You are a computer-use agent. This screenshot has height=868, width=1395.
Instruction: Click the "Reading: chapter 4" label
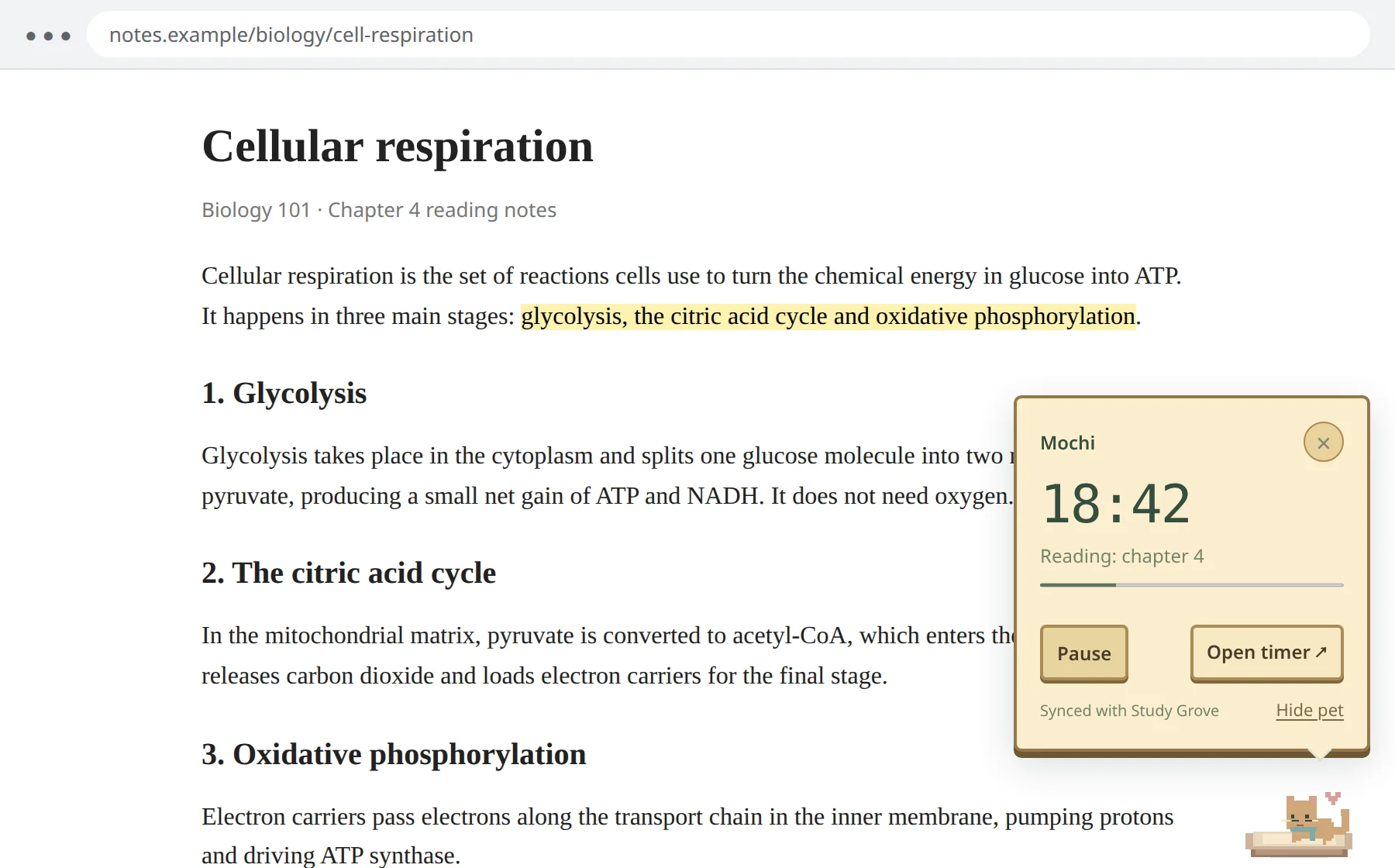[x=1121, y=556]
